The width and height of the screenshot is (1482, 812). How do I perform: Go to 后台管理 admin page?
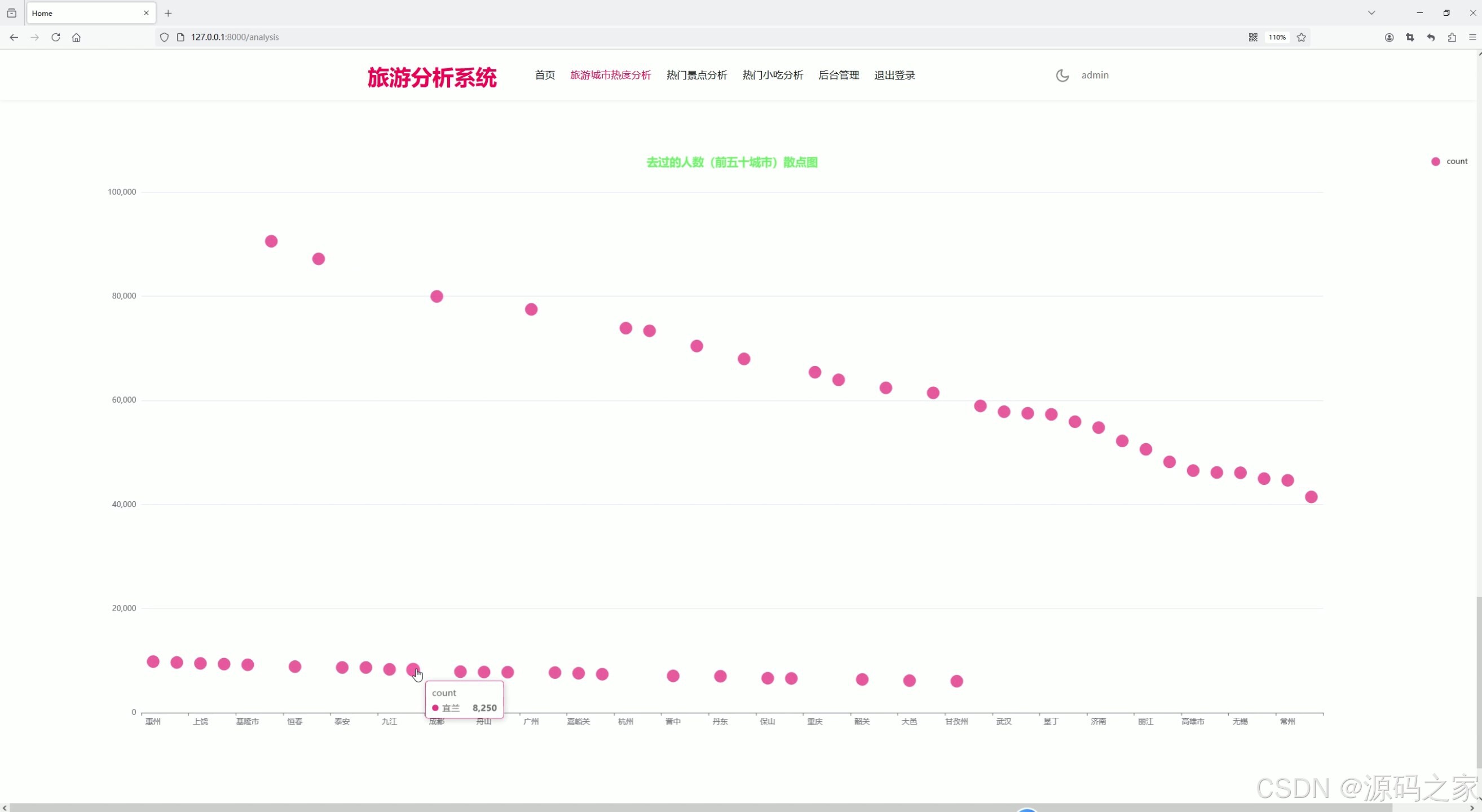tap(838, 76)
